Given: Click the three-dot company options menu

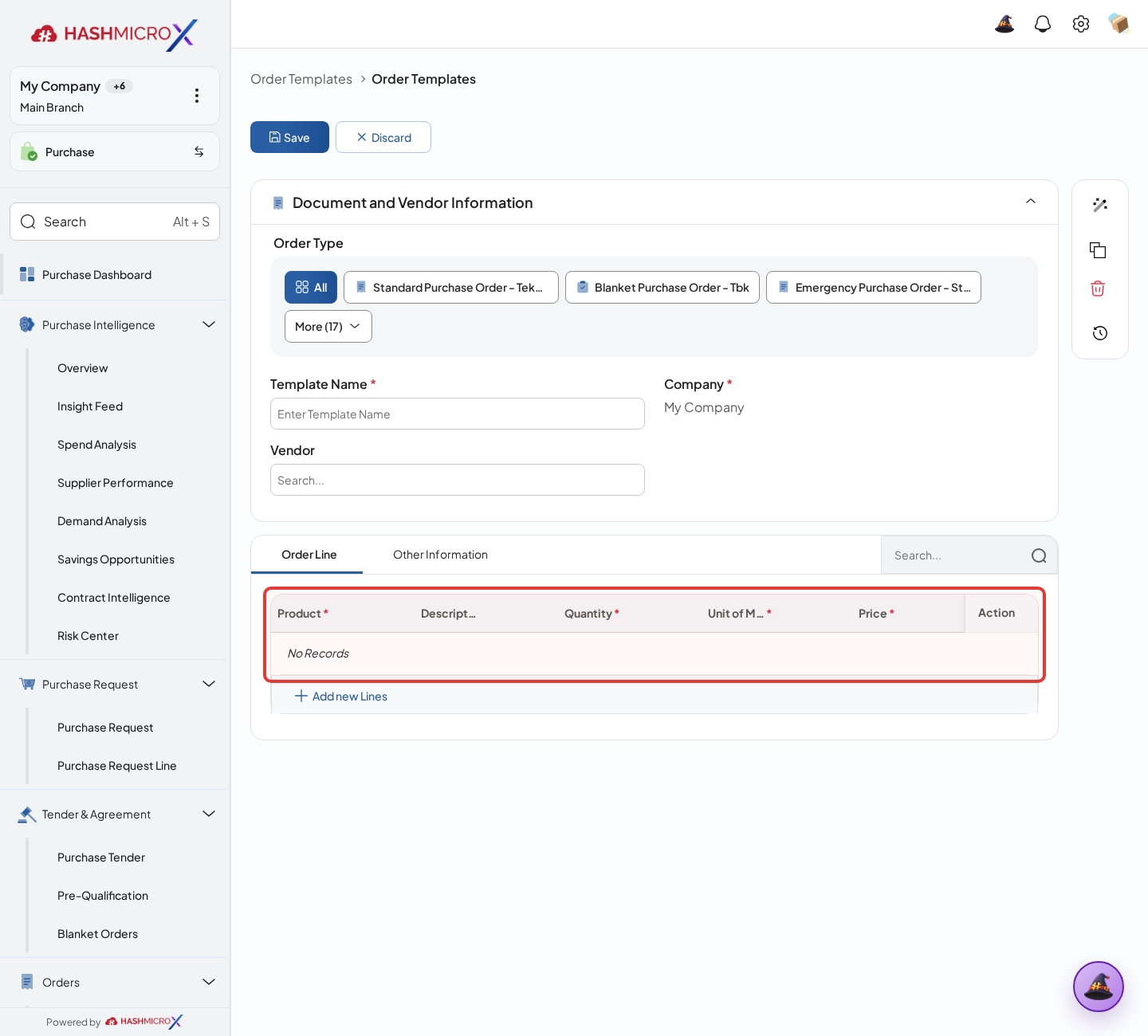Looking at the screenshot, I should click(x=197, y=96).
